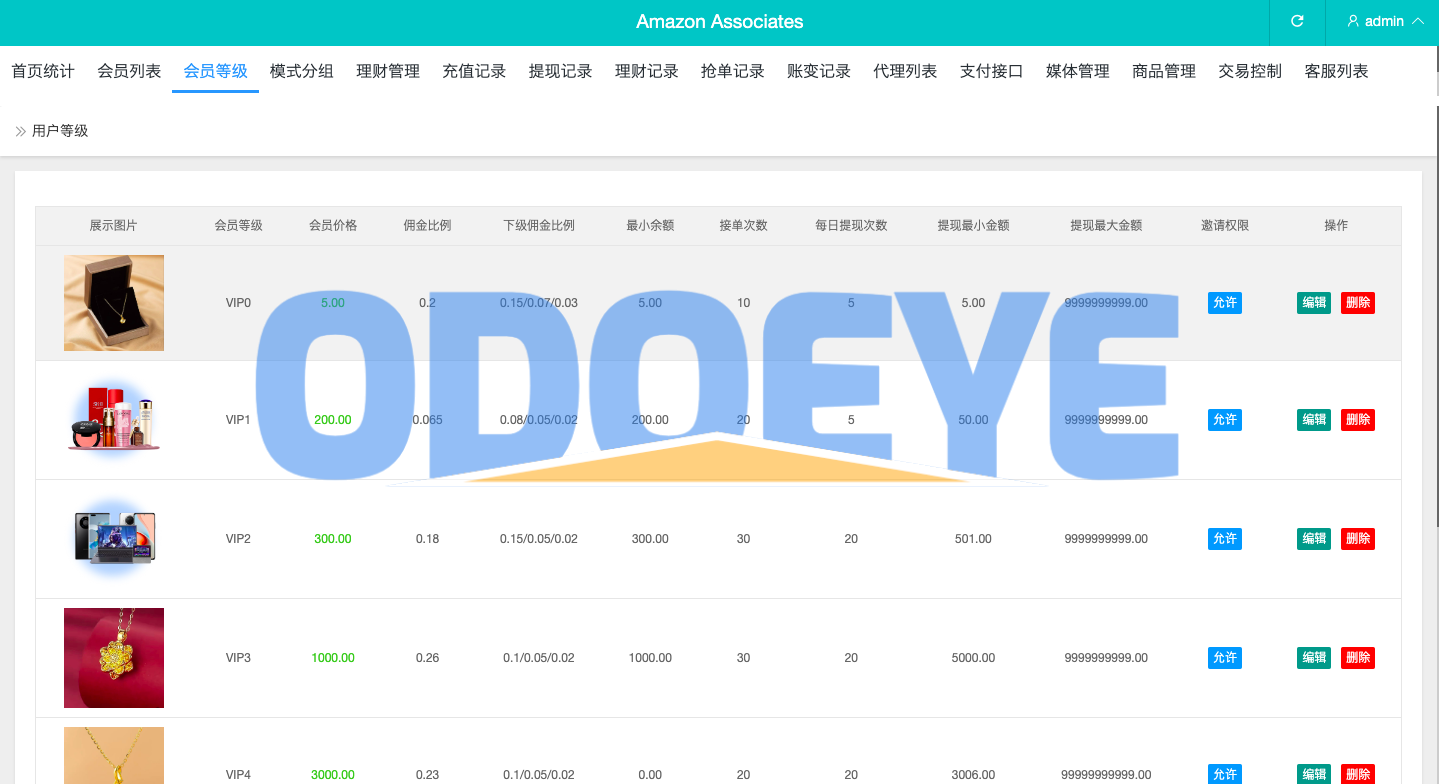This screenshot has width=1439, height=784.
Task: Open the VIP2 electronics thumbnail
Action: (114, 538)
